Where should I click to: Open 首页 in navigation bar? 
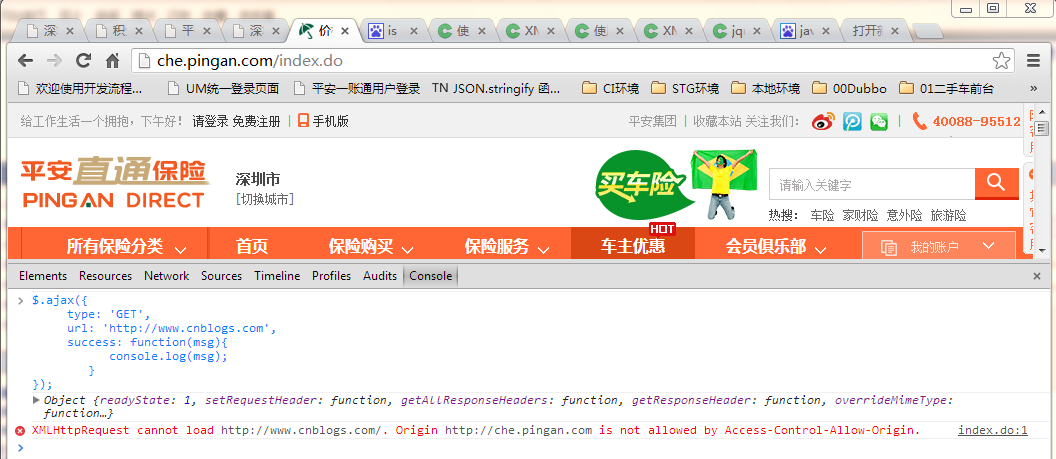pos(252,246)
